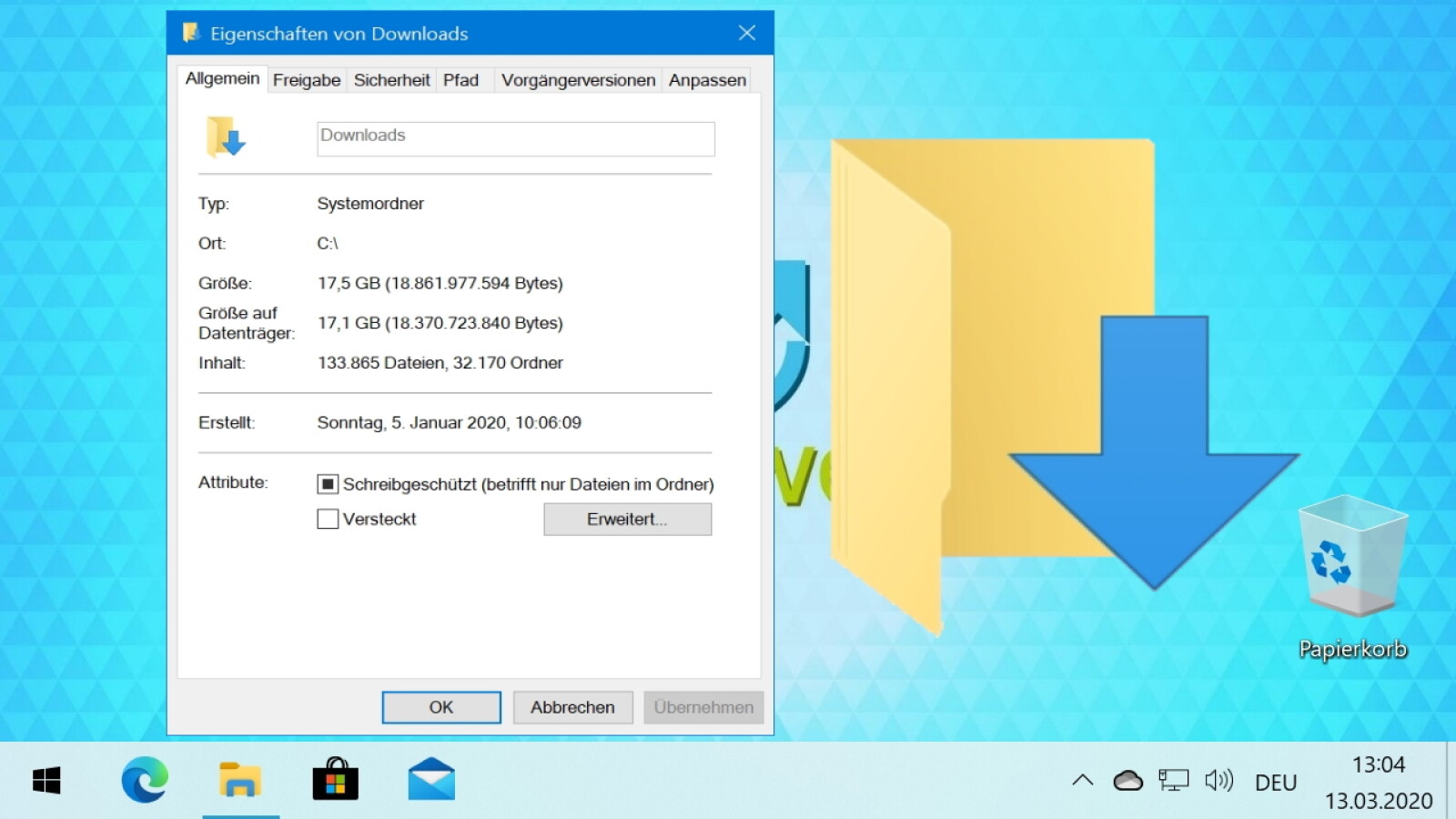Click the 17,1 GB size on disk value

click(x=440, y=323)
